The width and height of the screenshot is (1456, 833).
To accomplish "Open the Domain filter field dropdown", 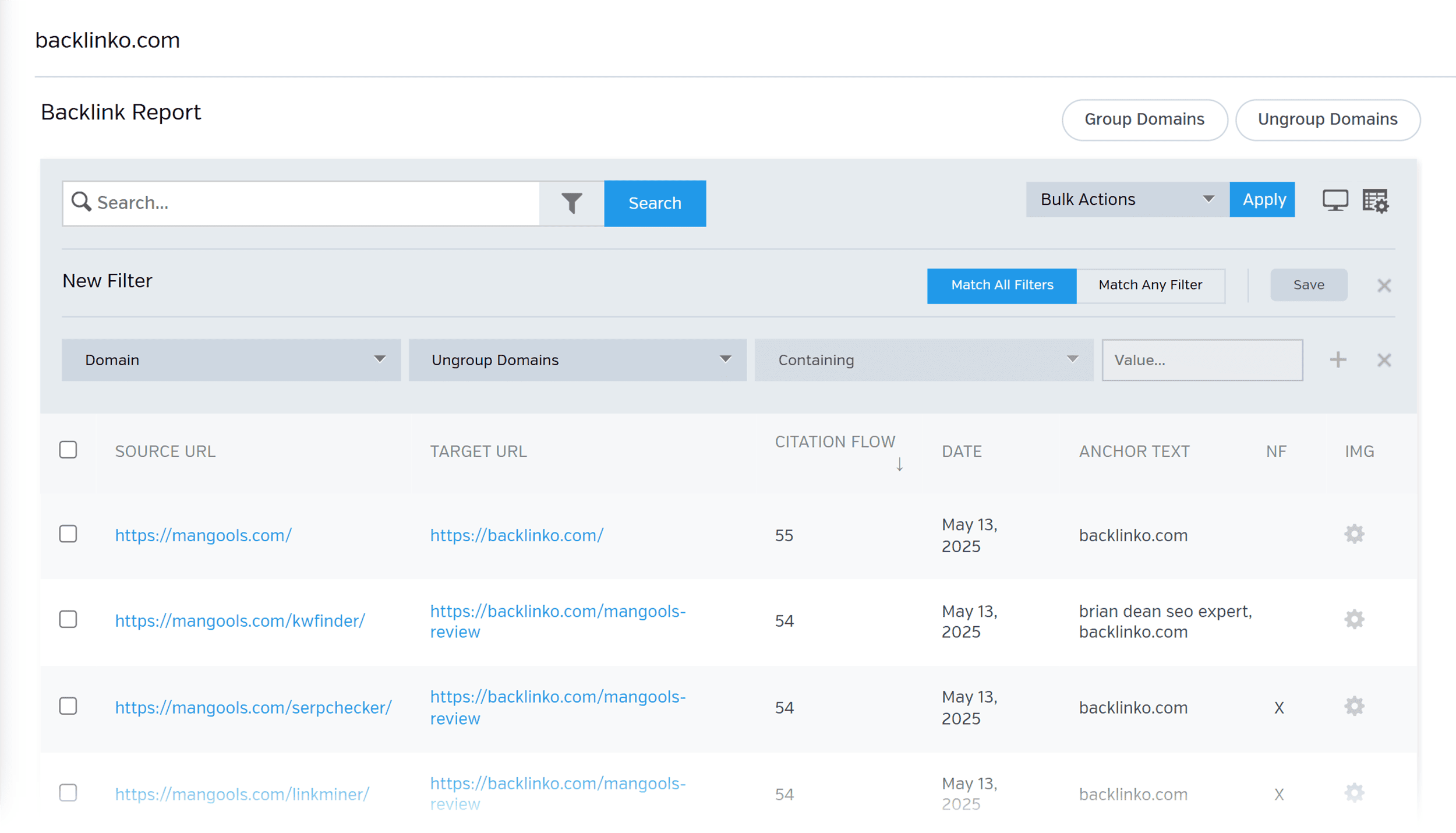I will point(231,360).
